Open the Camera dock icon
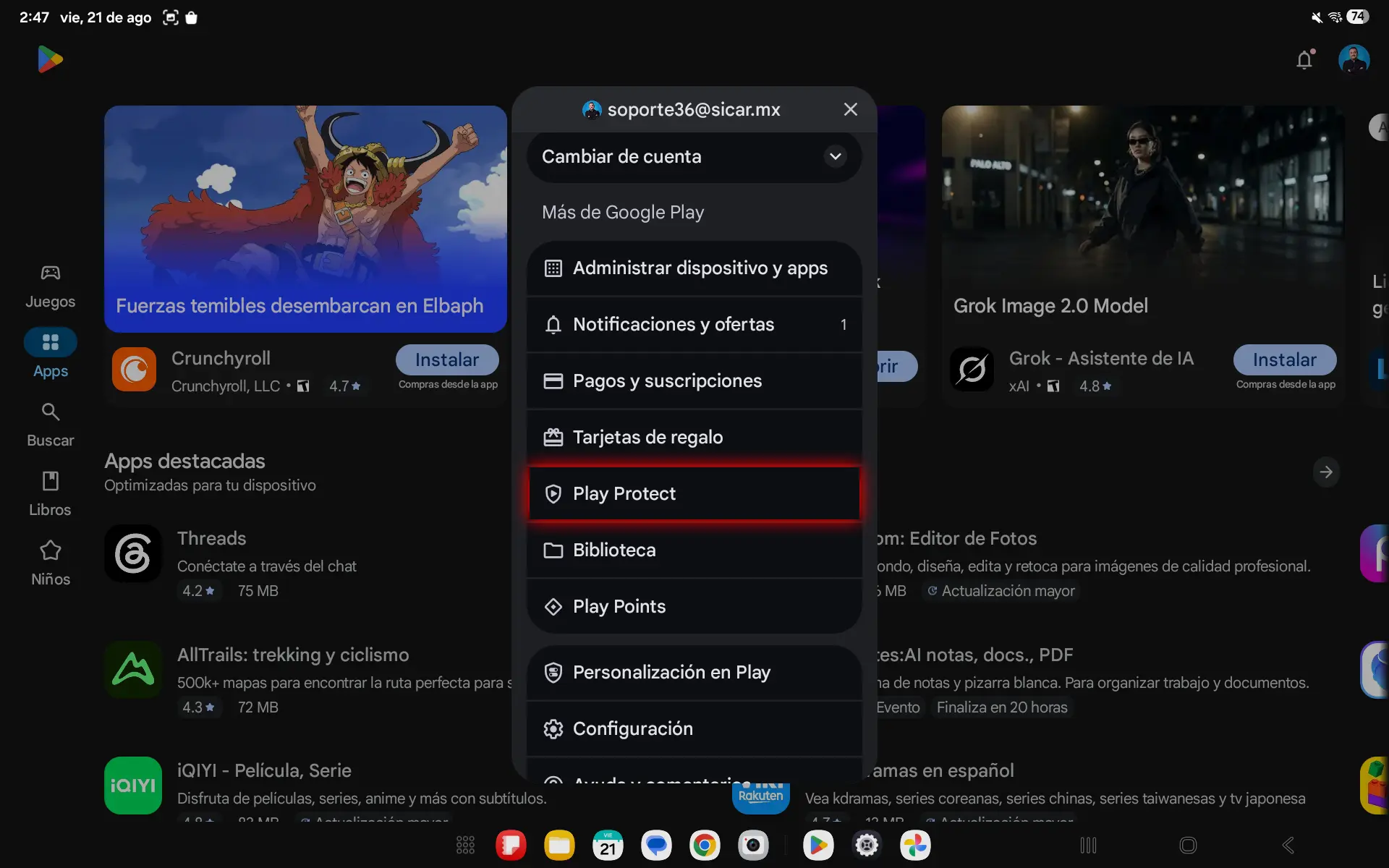The width and height of the screenshot is (1389, 868). 753,845
